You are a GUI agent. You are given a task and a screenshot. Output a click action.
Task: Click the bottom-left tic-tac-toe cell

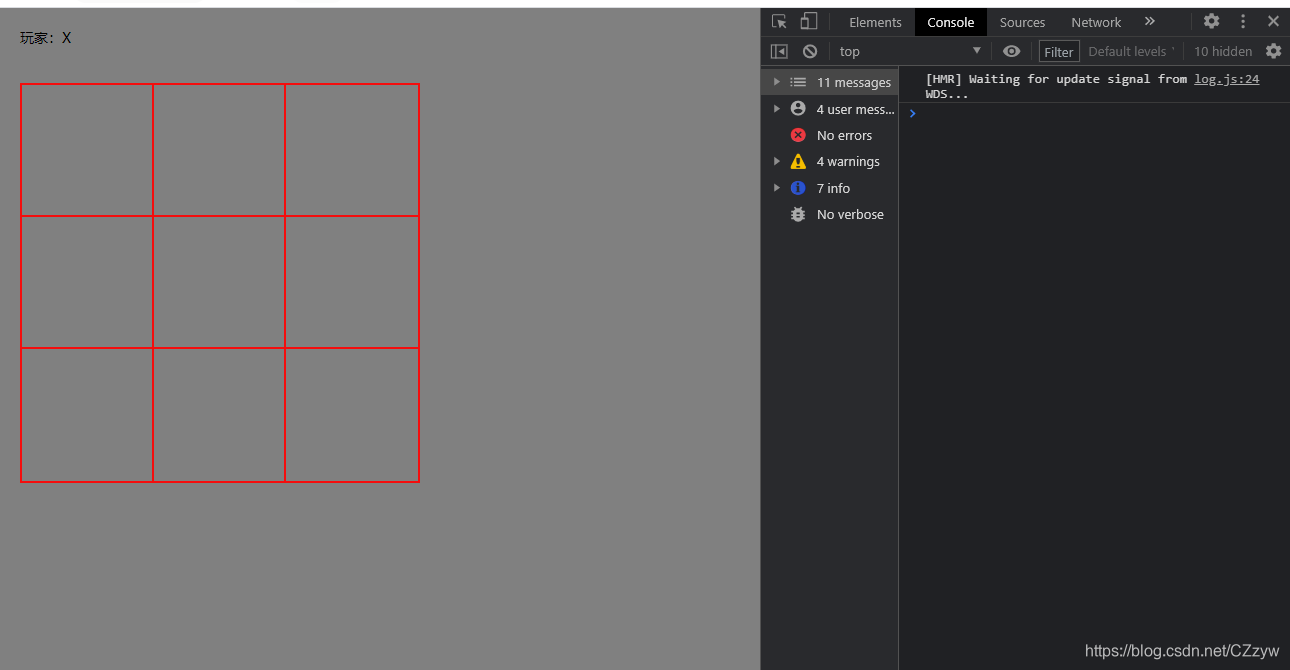(87, 415)
